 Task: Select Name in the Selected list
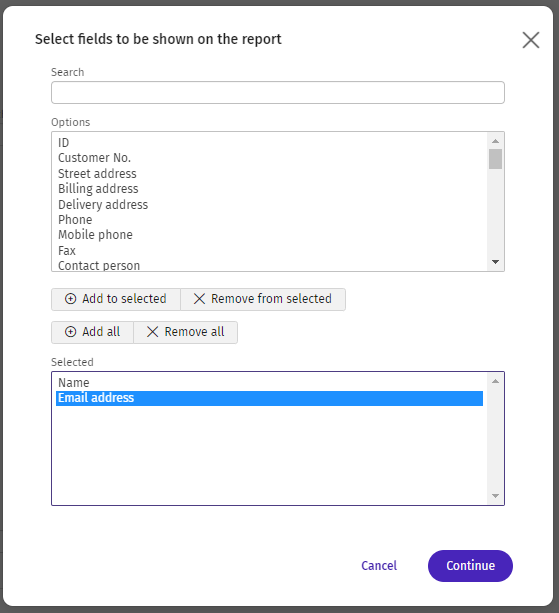(x=270, y=383)
